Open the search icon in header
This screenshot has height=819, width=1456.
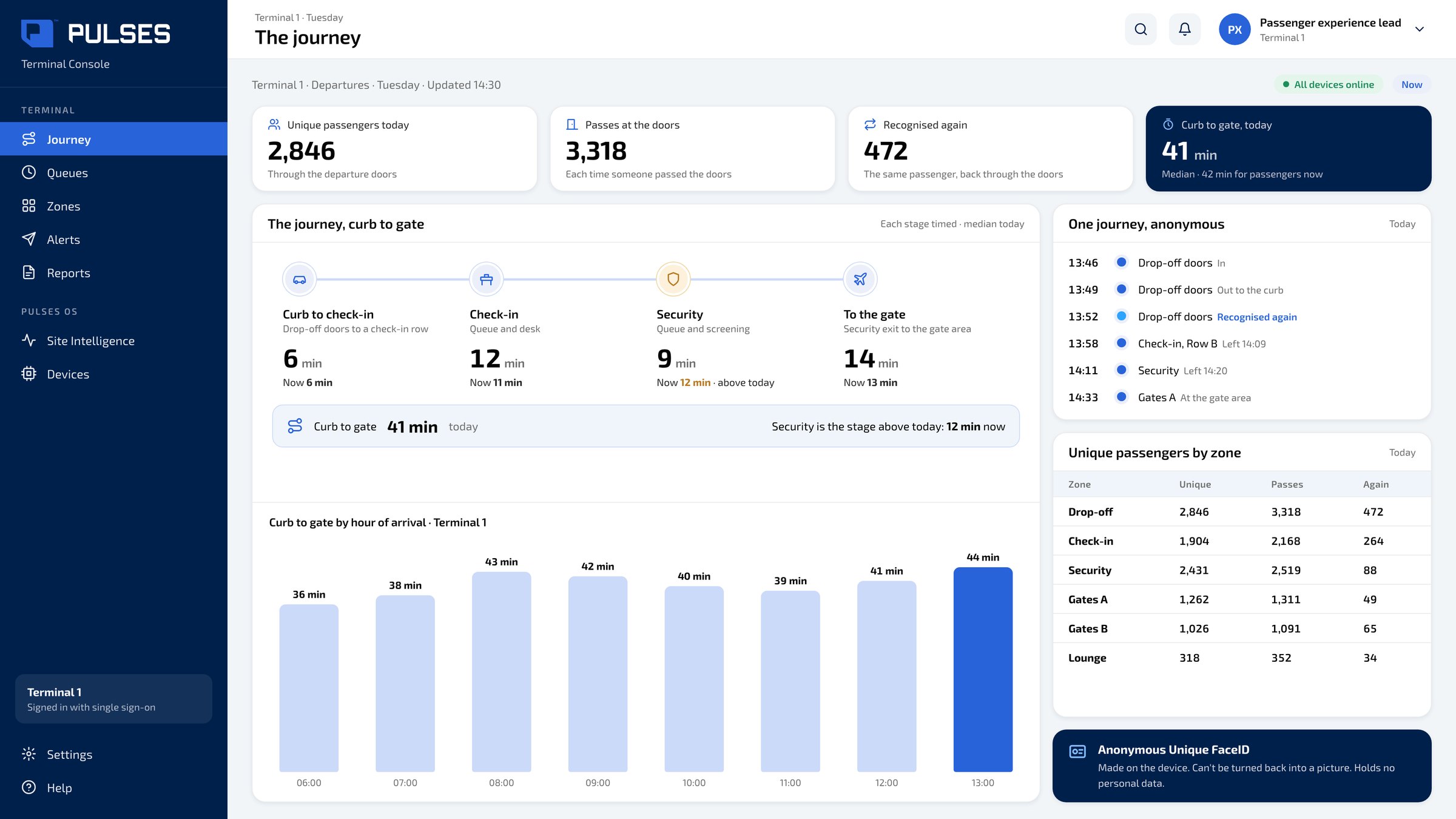click(x=1141, y=29)
